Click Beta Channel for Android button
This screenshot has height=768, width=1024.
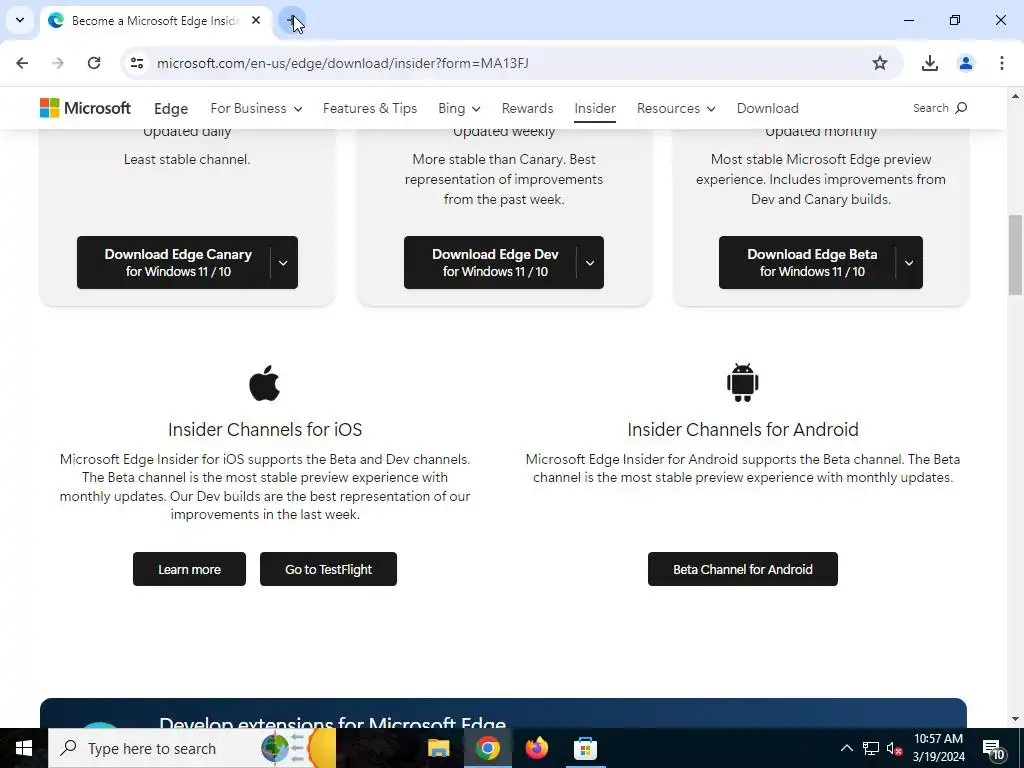coord(743,569)
